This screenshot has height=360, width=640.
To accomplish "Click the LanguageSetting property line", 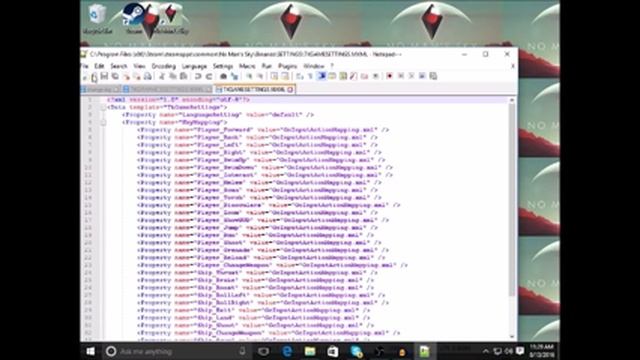I will point(218,115).
